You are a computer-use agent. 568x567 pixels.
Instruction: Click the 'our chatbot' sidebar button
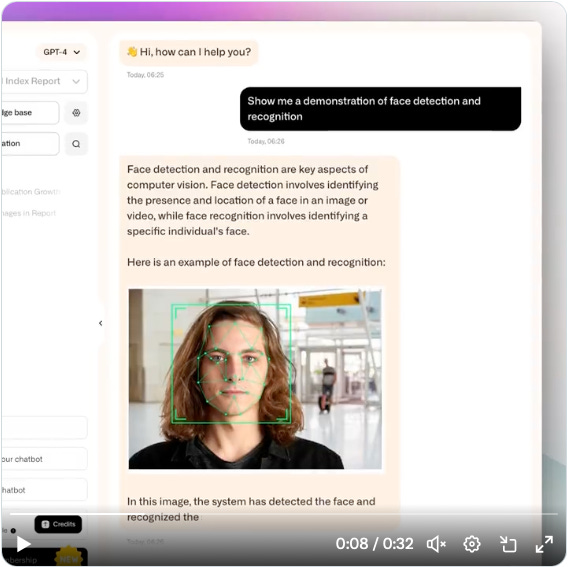[44, 459]
